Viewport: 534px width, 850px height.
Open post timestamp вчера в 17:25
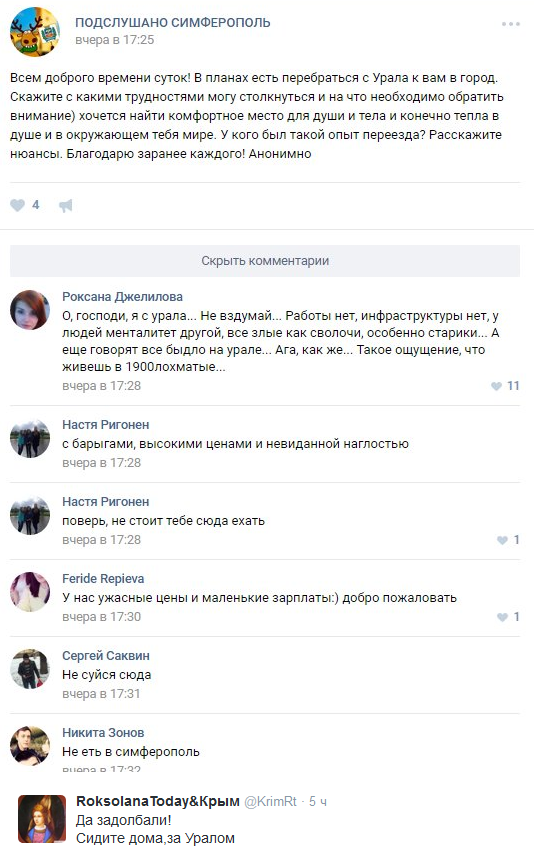pyautogui.click(x=114, y=40)
